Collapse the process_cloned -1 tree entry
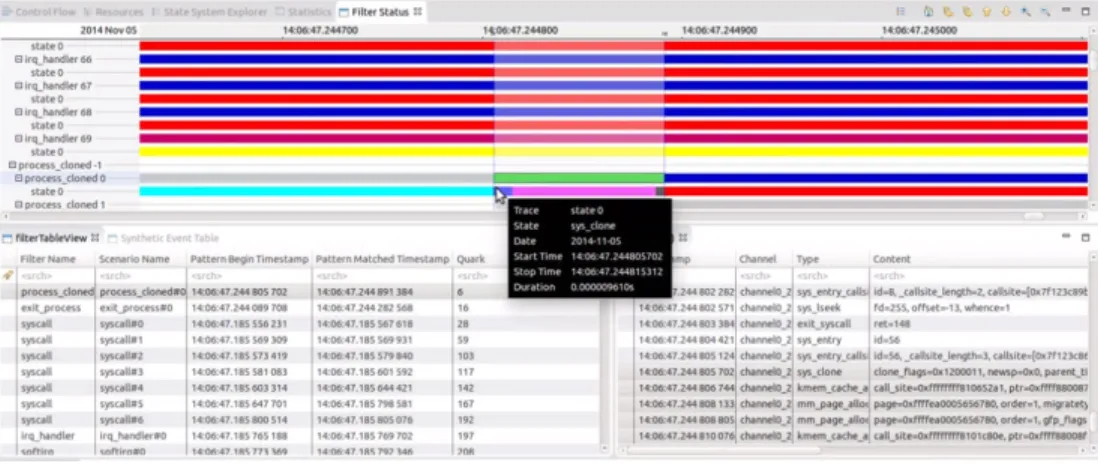 coord(13,165)
